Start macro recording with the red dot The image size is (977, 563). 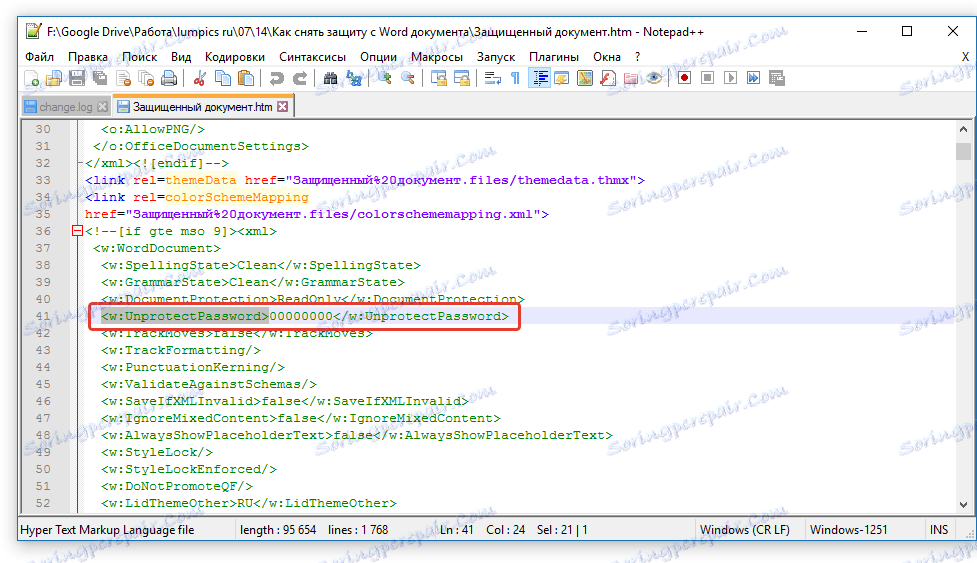click(x=684, y=78)
